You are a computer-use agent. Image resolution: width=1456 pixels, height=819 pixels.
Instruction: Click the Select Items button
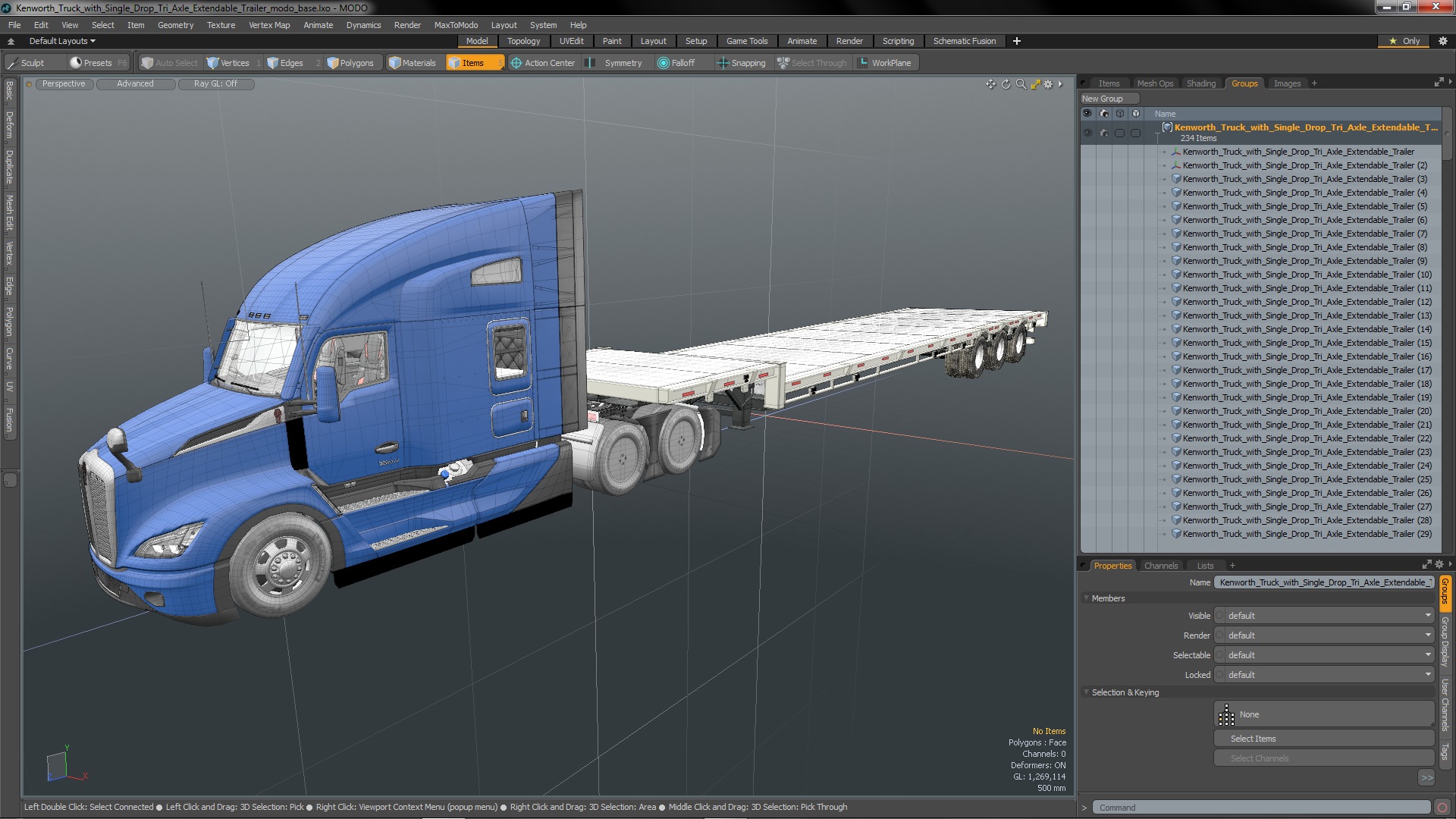1323,739
